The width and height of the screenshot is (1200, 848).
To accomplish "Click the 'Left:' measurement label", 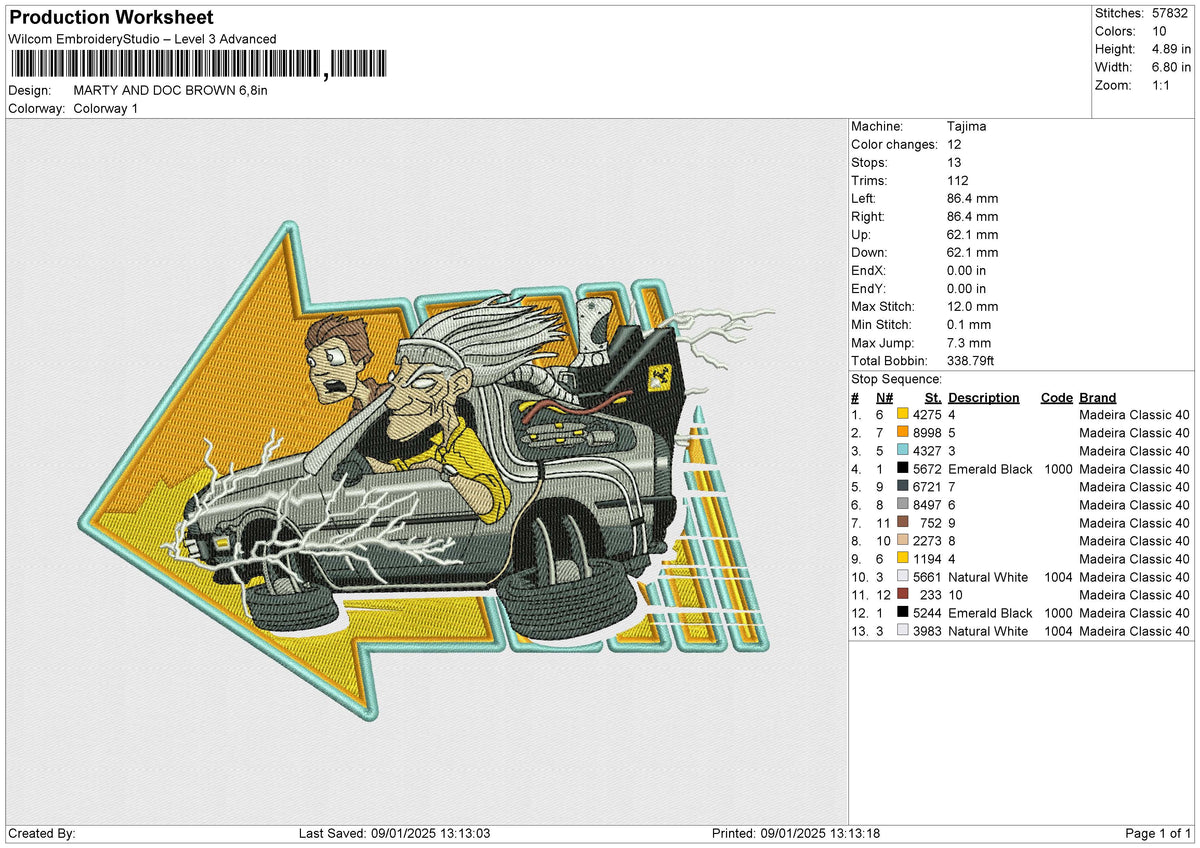I will point(865,199).
